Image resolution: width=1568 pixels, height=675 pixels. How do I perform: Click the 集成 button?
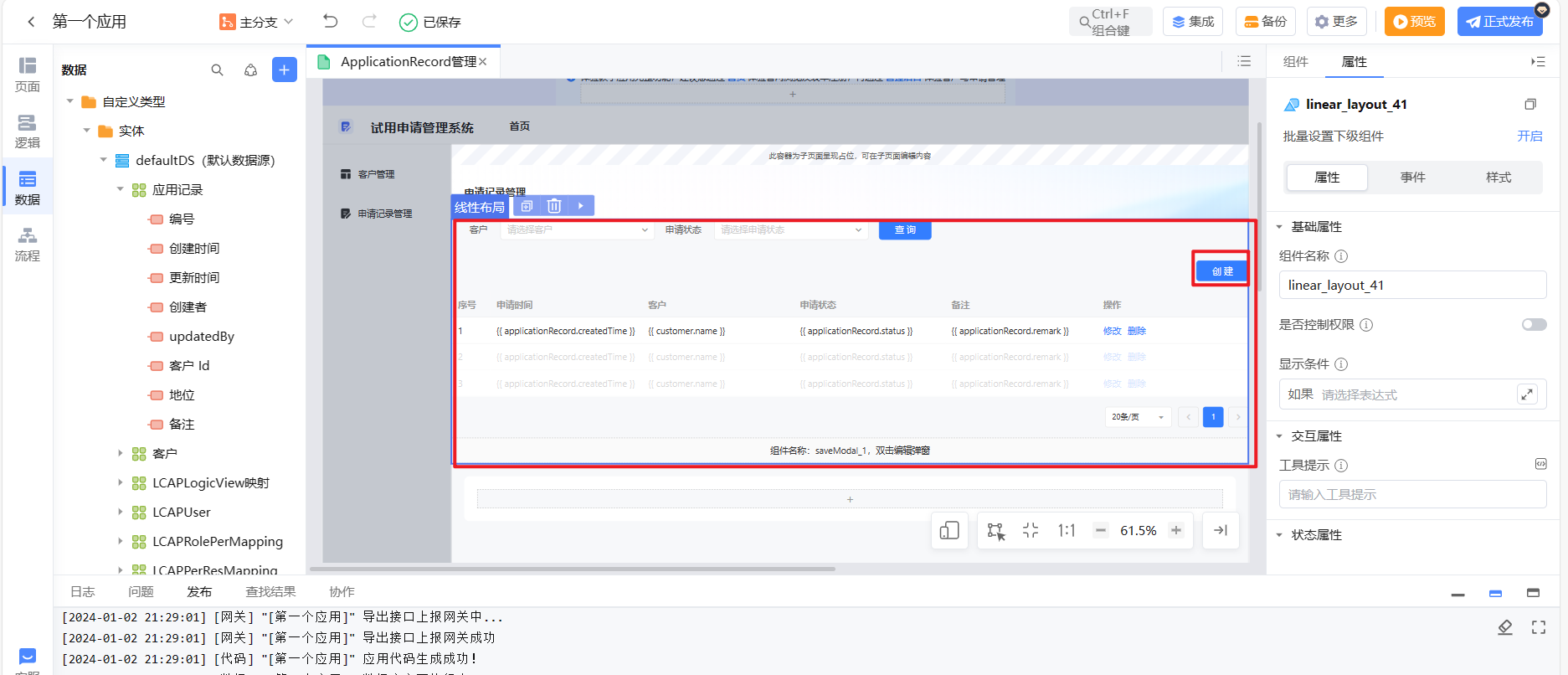coord(1193,22)
